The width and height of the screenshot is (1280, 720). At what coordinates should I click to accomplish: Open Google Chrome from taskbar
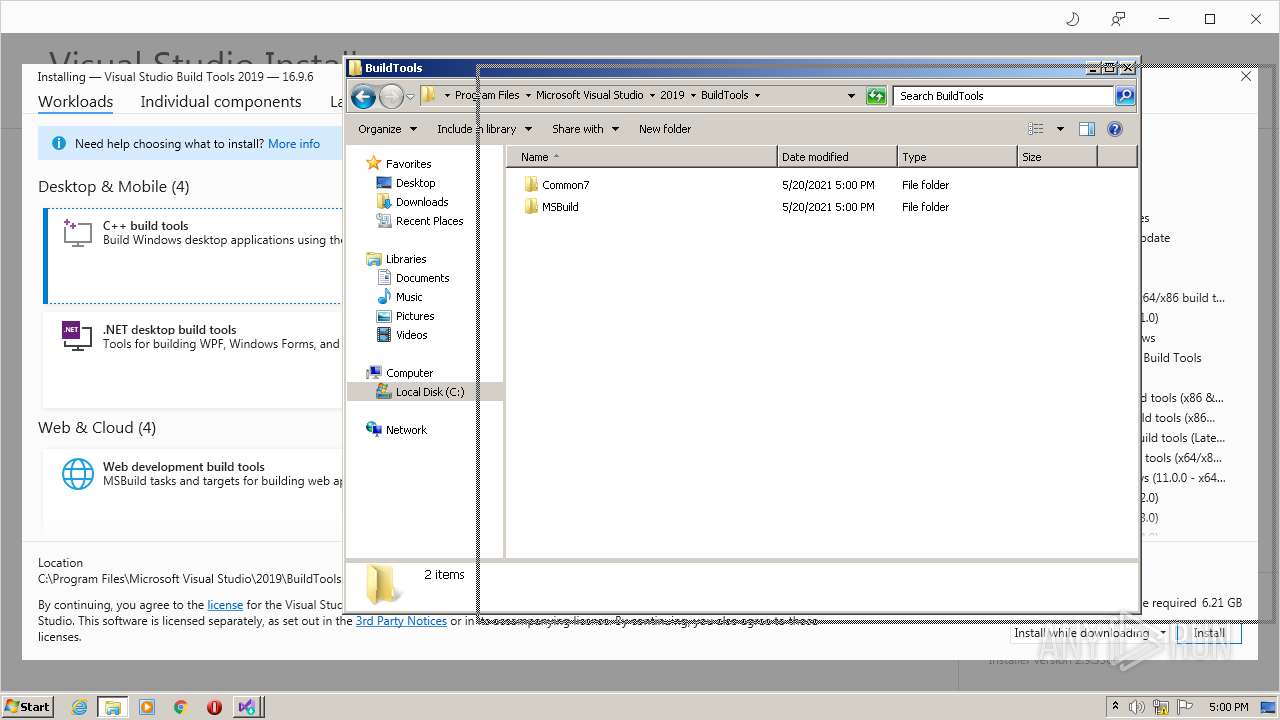pyautogui.click(x=181, y=707)
